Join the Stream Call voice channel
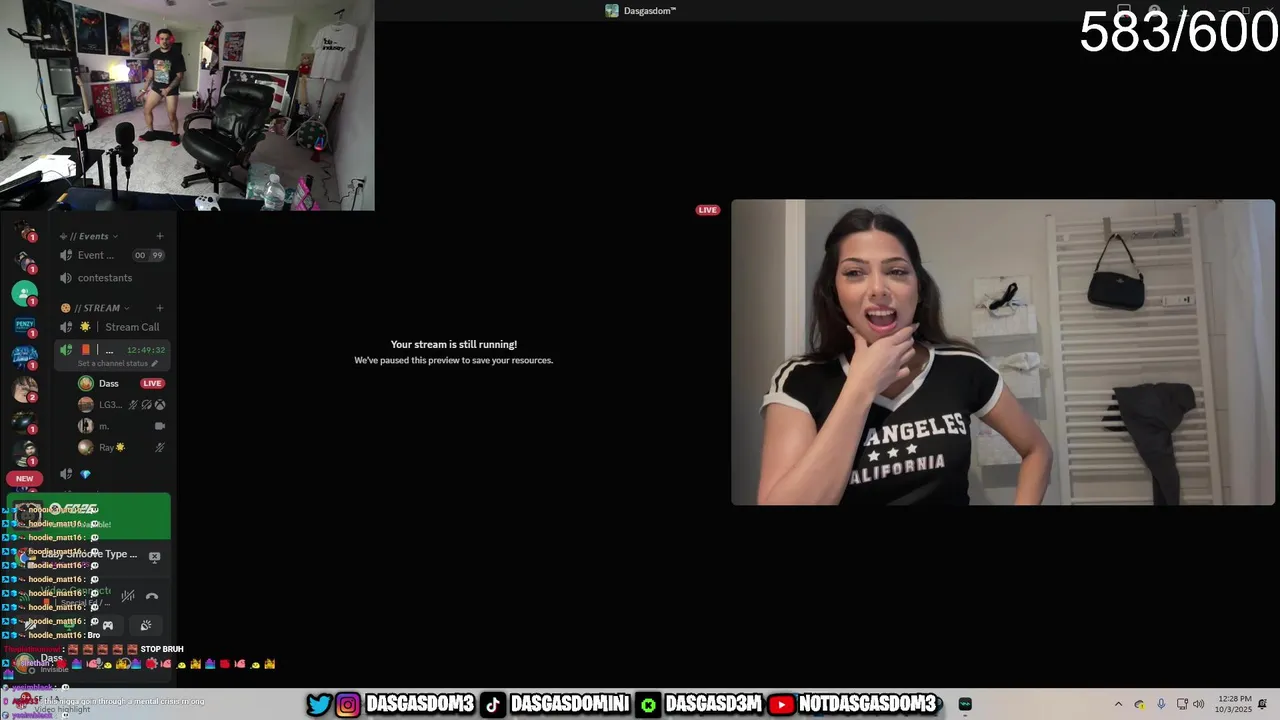Image resolution: width=1280 pixels, height=720 pixels. pyautogui.click(x=112, y=327)
